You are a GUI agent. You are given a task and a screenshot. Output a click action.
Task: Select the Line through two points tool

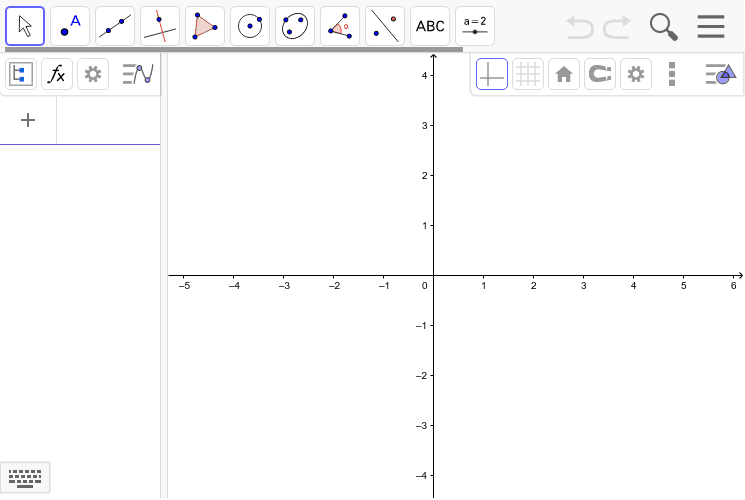tap(115, 26)
